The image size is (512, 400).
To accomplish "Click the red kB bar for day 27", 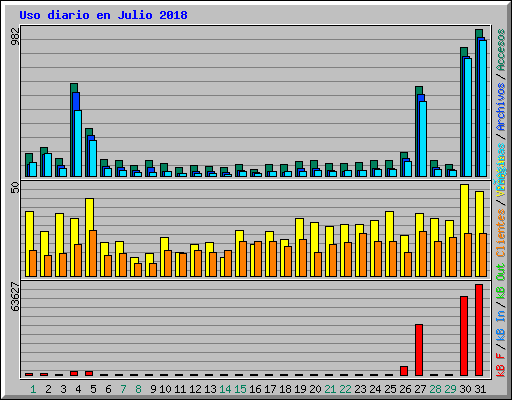I will pyautogui.click(x=419, y=350).
